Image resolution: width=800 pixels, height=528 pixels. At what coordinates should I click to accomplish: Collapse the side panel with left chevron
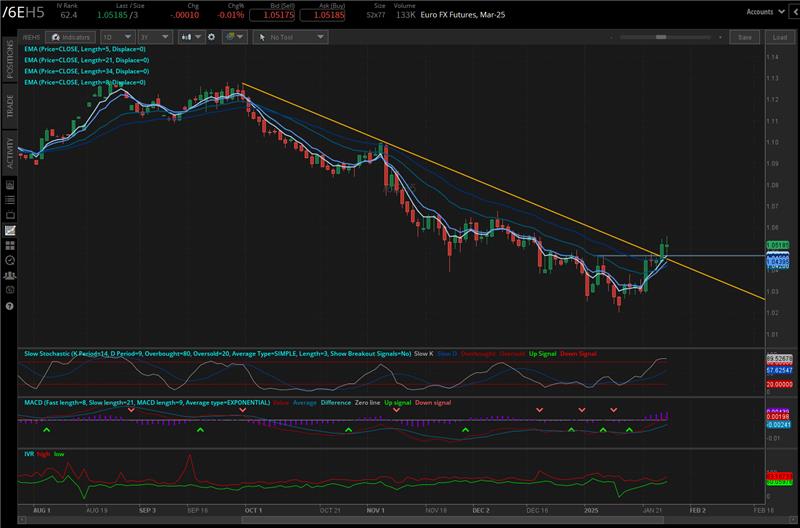pyautogui.click(x=795, y=12)
